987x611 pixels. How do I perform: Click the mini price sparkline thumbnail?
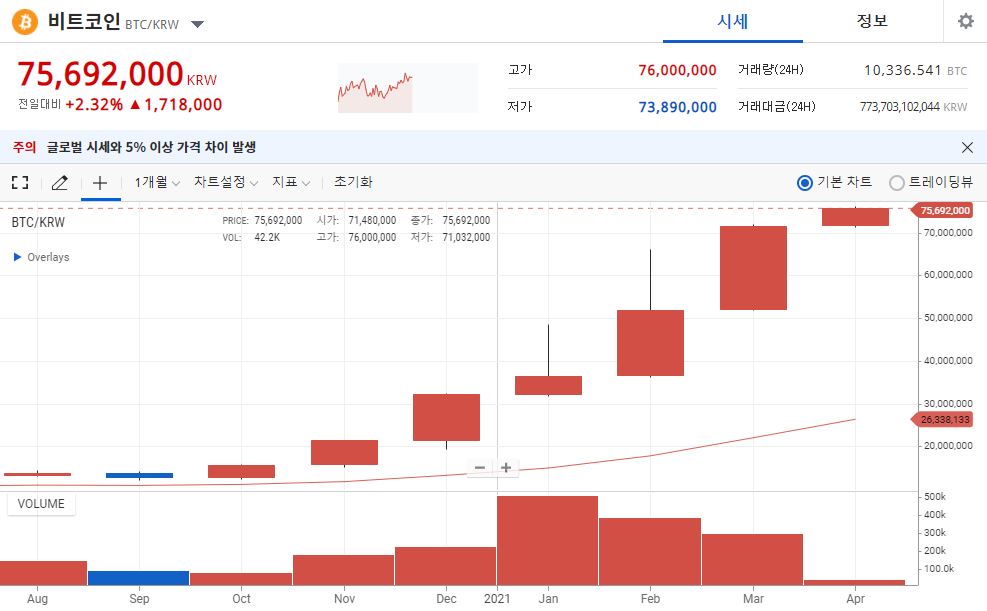407,88
